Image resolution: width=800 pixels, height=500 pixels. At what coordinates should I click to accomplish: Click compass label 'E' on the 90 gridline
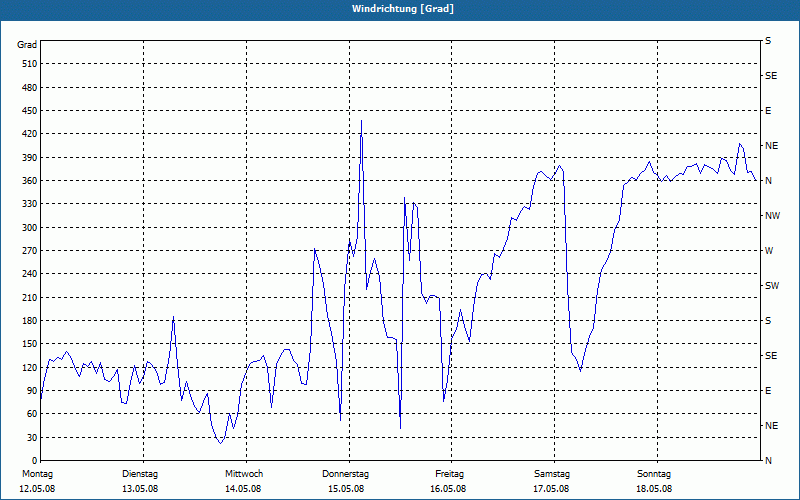point(768,391)
